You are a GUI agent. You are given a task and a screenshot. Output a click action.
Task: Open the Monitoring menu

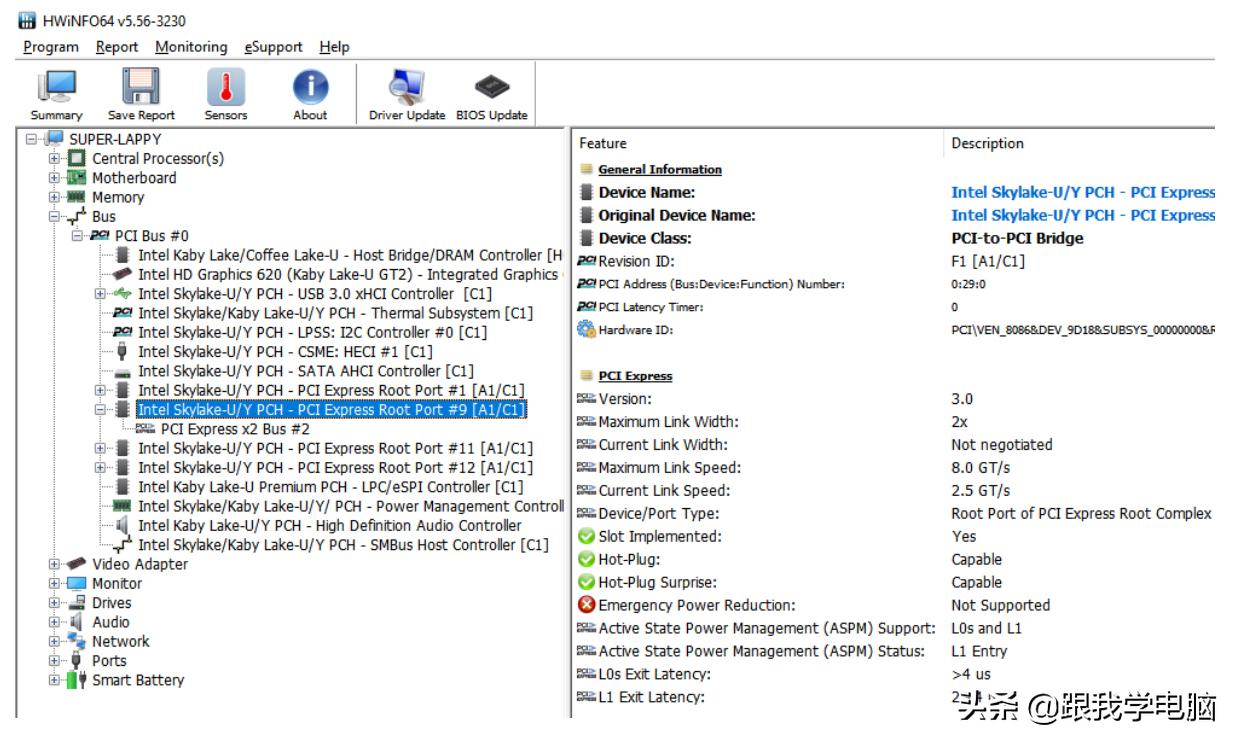pyautogui.click(x=191, y=47)
